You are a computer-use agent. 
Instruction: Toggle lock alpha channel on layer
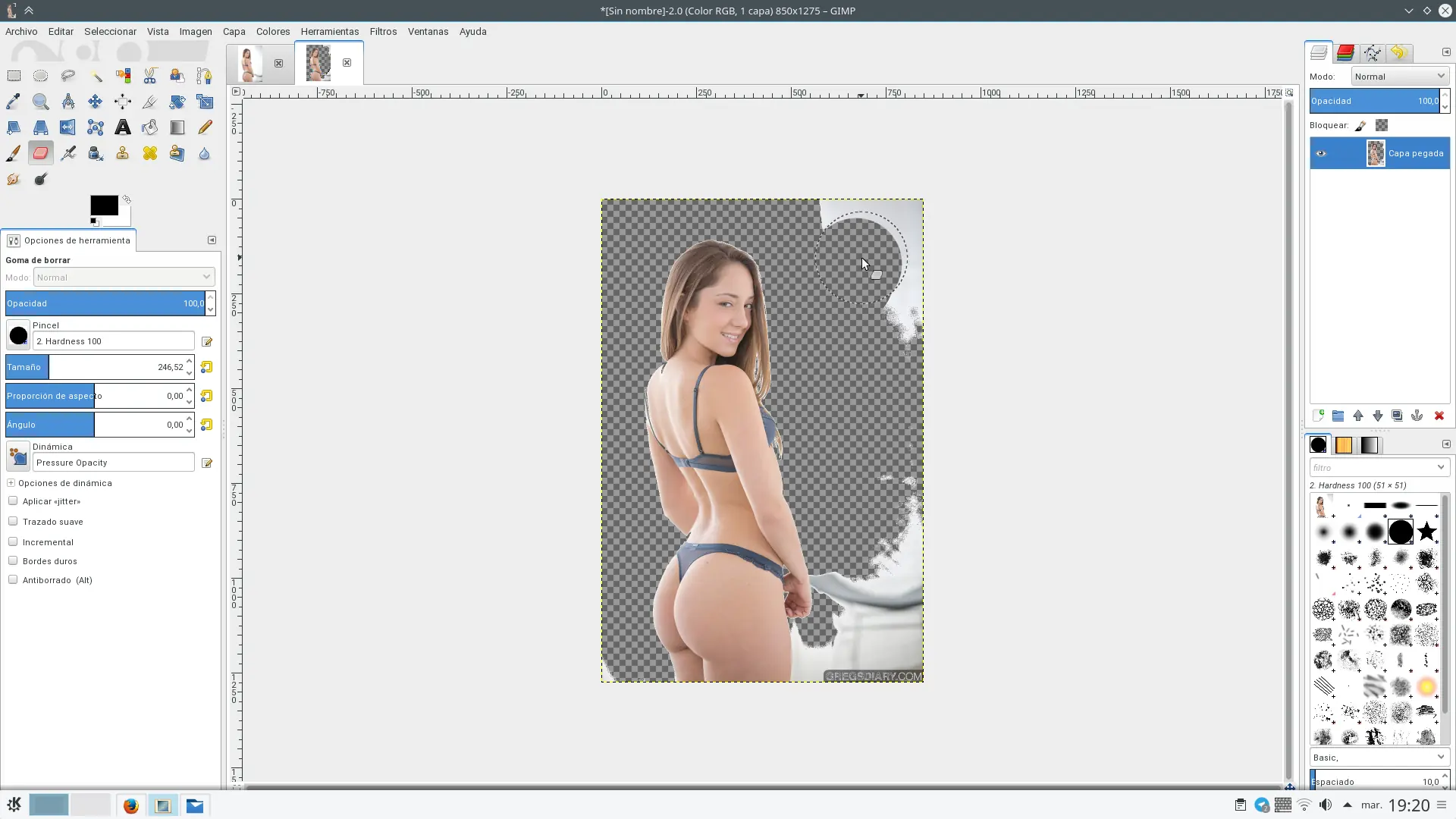coord(1382,126)
